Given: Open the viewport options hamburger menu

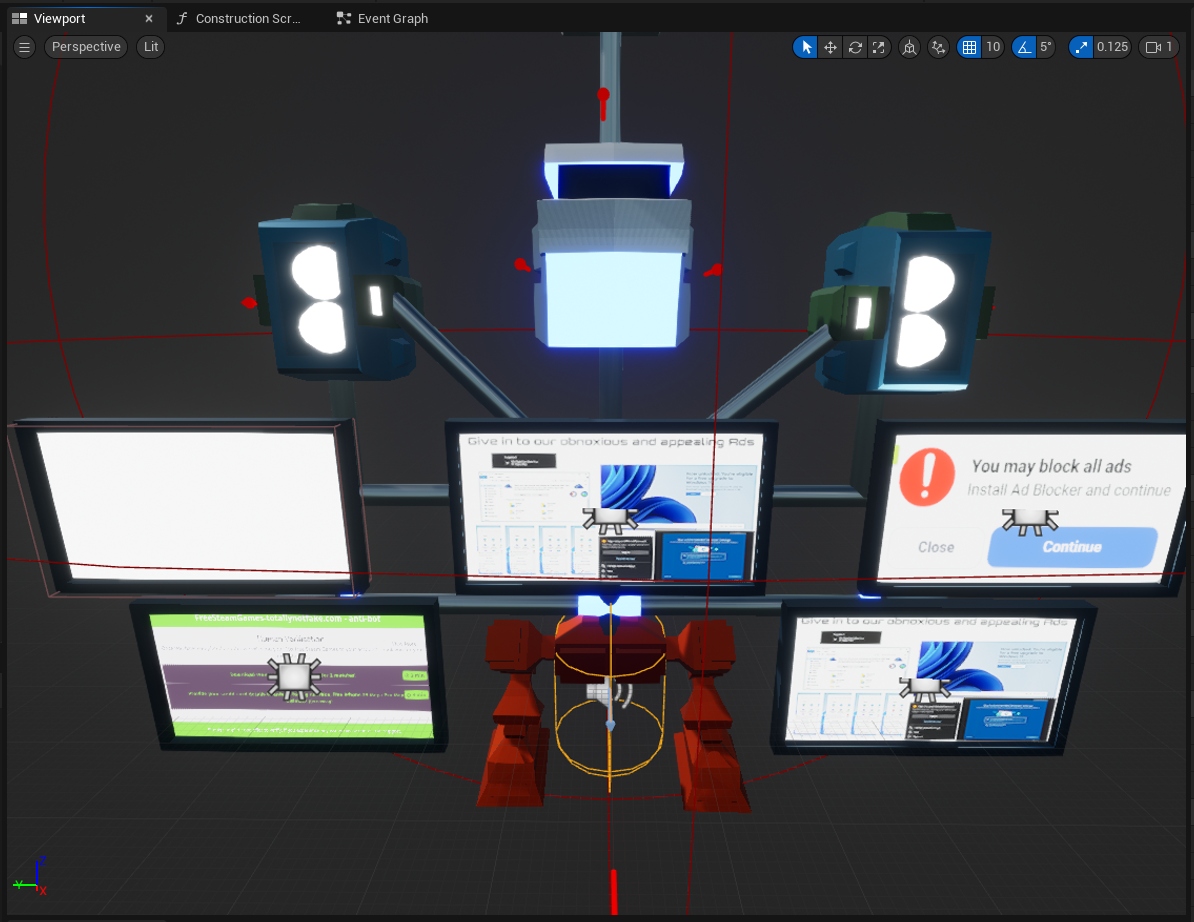Looking at the screenshot, I should 24,47.
